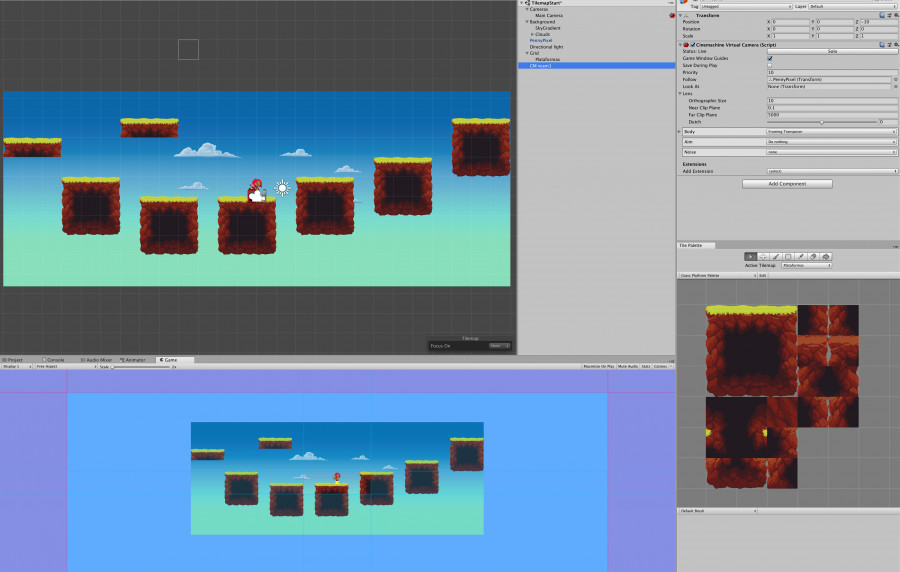Adjust the Dutch slider
Viewport: 900px width, 572px height.
[x=822, y=122]
